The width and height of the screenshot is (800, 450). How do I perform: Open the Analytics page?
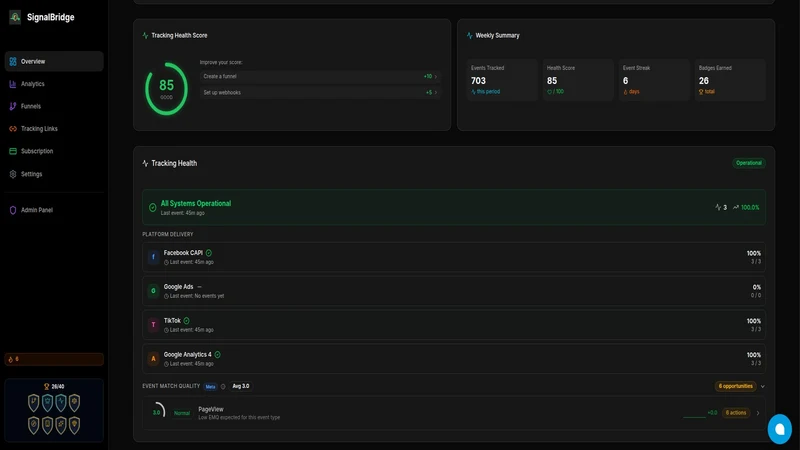[54, 84]
